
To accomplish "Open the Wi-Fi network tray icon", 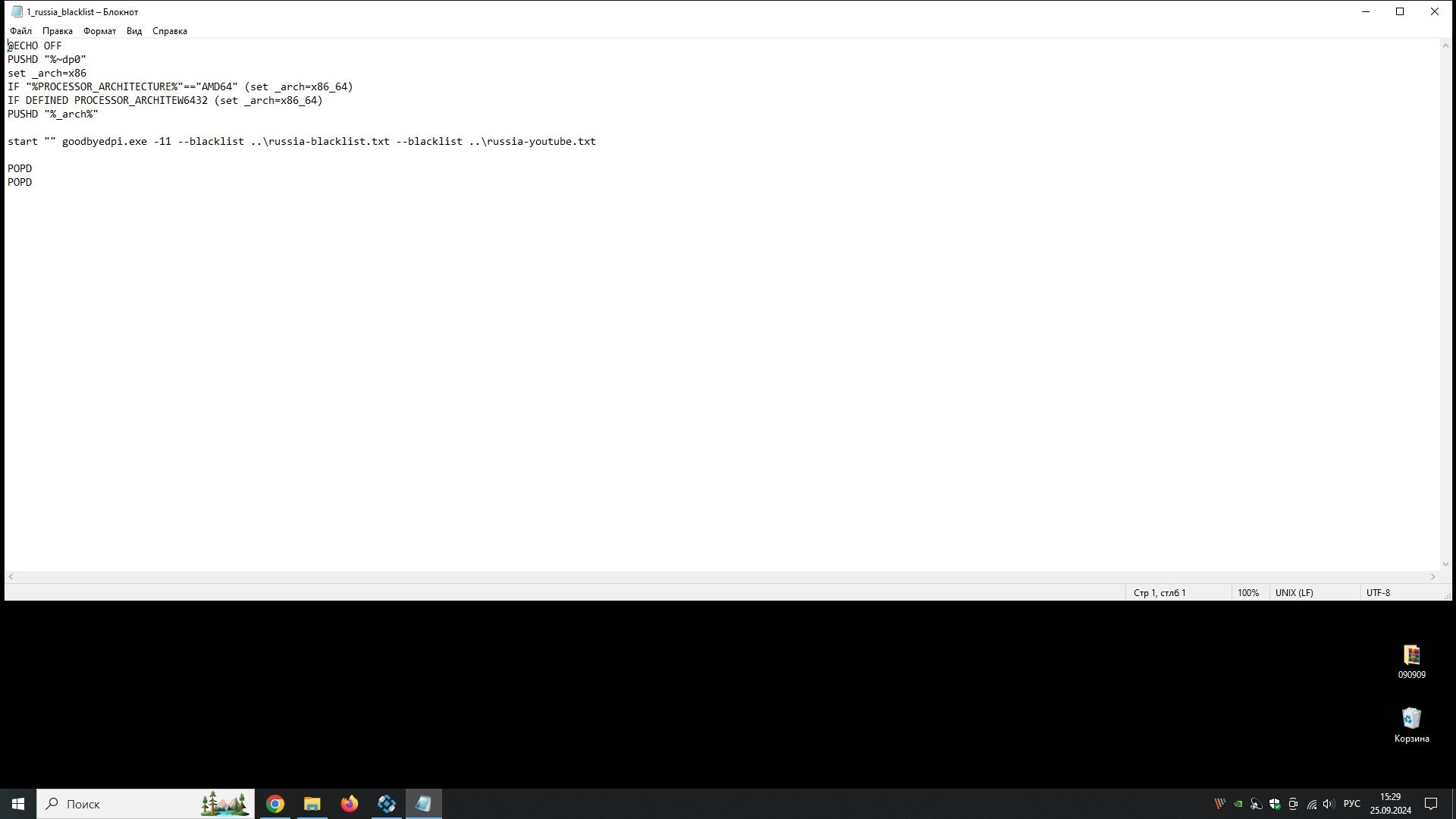I will point(1311,804).
